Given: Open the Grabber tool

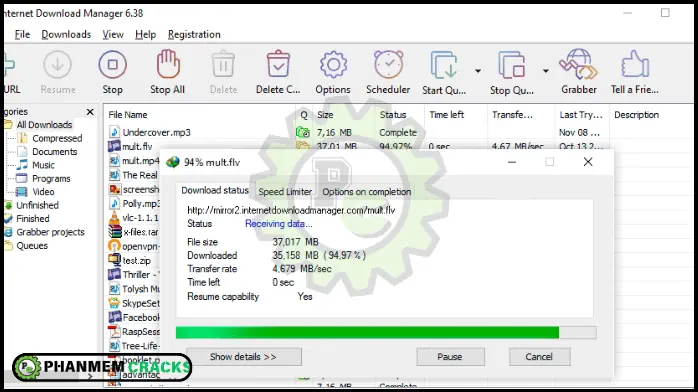Looking at the screenshot, I should 579,65.
